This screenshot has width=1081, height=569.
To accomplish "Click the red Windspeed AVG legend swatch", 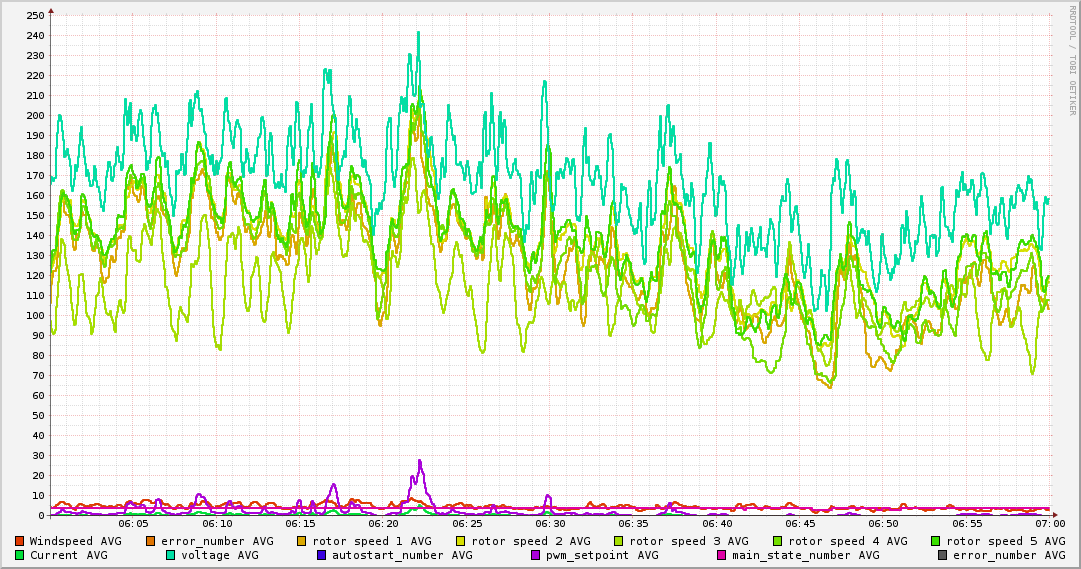I will [x=19, y=541].
